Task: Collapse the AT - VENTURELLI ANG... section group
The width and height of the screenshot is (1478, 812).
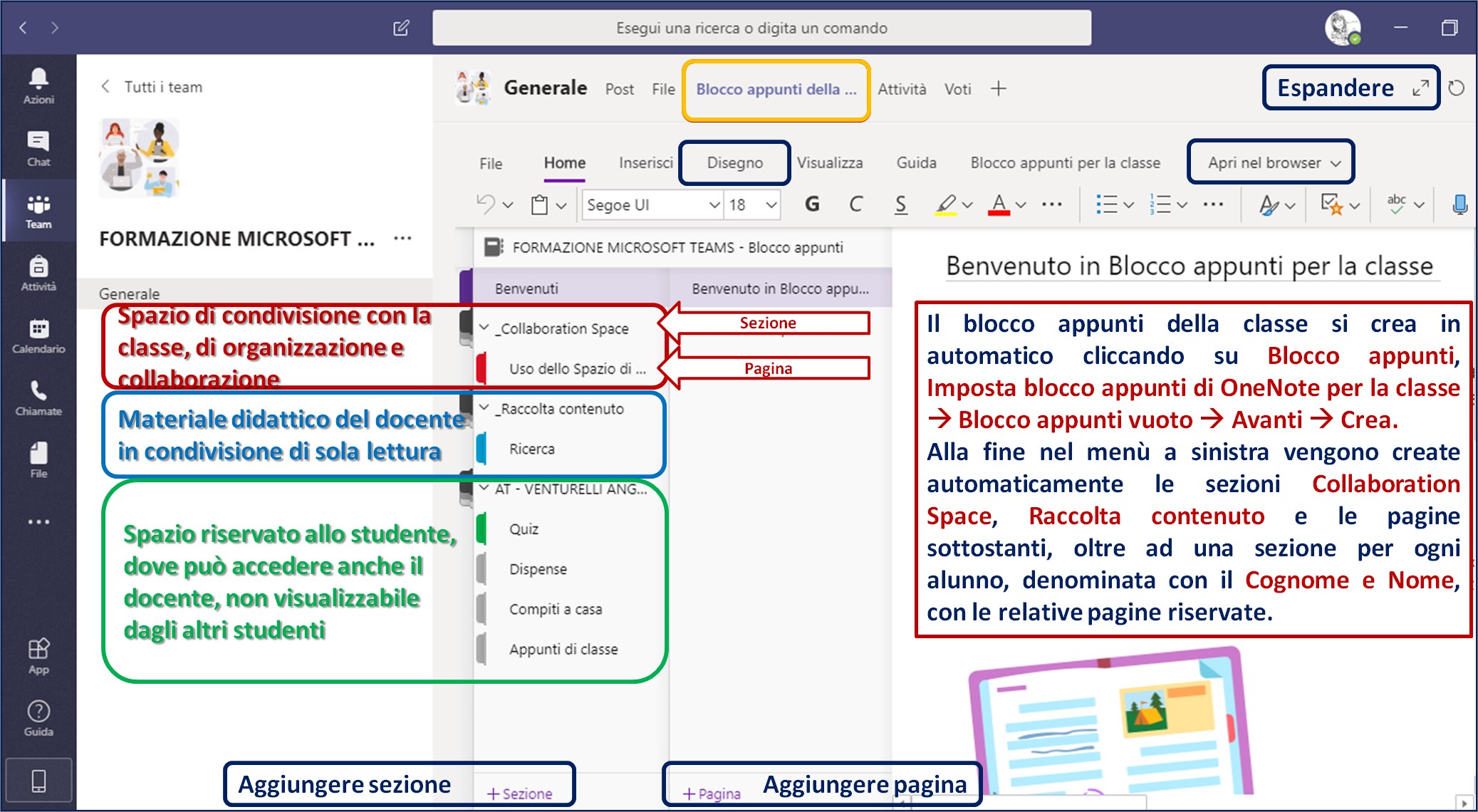Action: click(484, 489)
